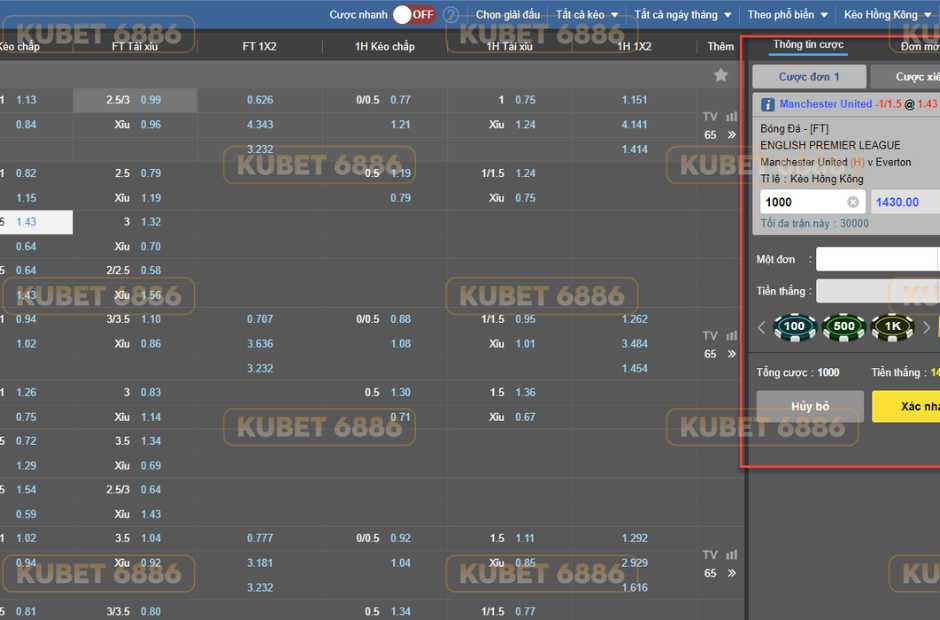Pick 1H 1X2 odds 1.151
This screenshot has height=620, width=940.
click(x=634, y=100)
